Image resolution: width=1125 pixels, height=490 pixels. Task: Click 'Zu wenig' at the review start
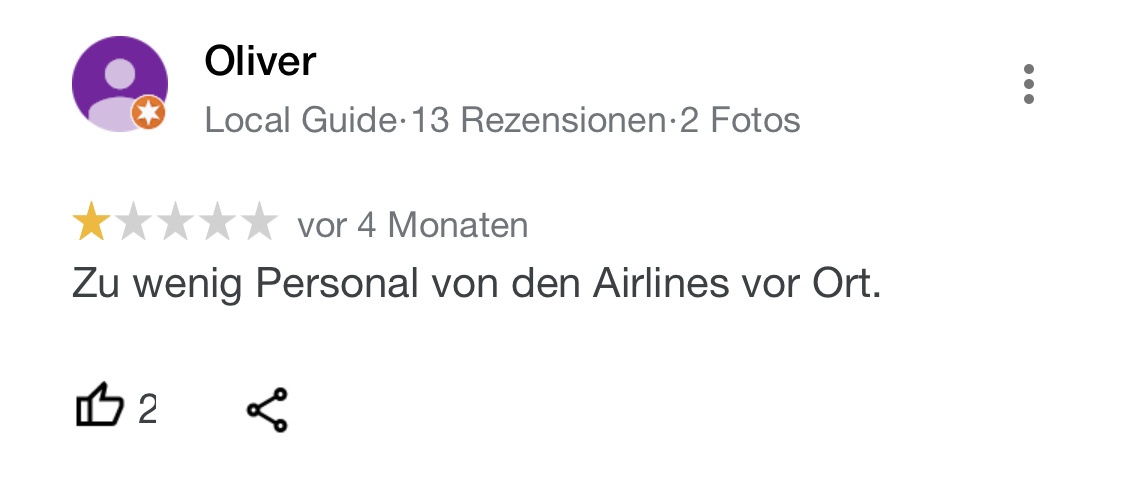pyautogui.click(x=150, y=284)
